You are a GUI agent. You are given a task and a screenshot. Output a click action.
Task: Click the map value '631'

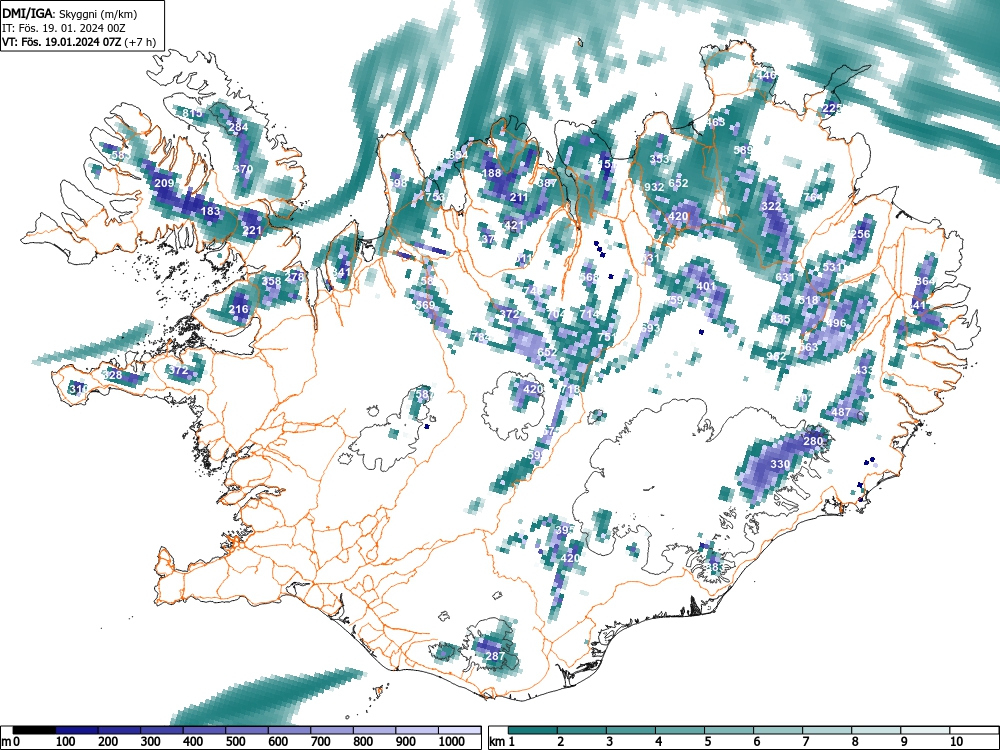click(x=785, y=277)
